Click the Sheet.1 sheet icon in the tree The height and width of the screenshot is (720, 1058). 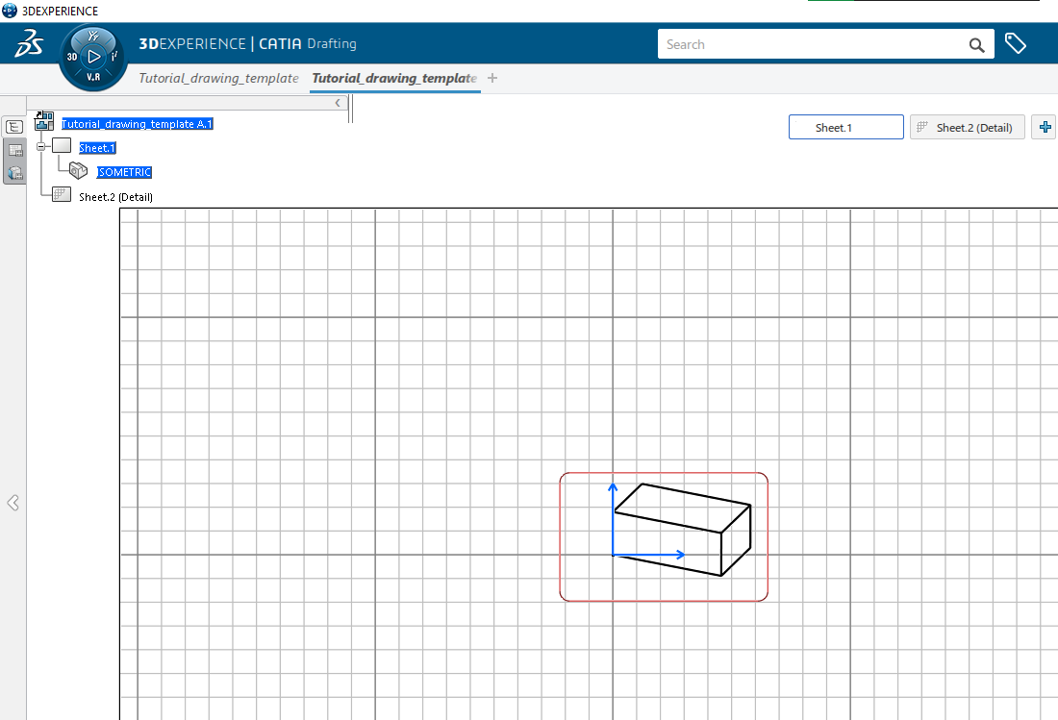(x=59, y=145)
